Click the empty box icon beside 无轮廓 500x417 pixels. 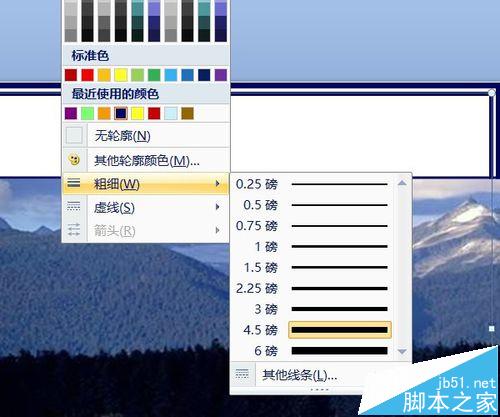[74, 135]
